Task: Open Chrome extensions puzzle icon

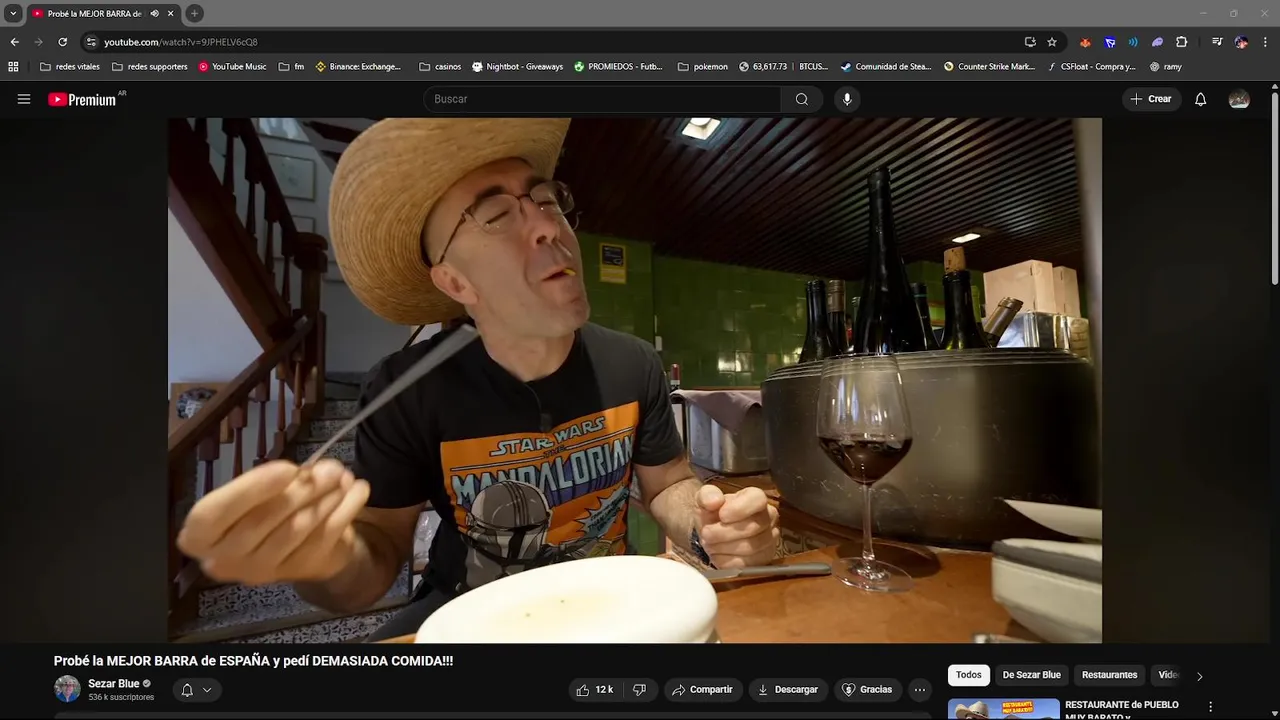Action: tap(1181, 42)
